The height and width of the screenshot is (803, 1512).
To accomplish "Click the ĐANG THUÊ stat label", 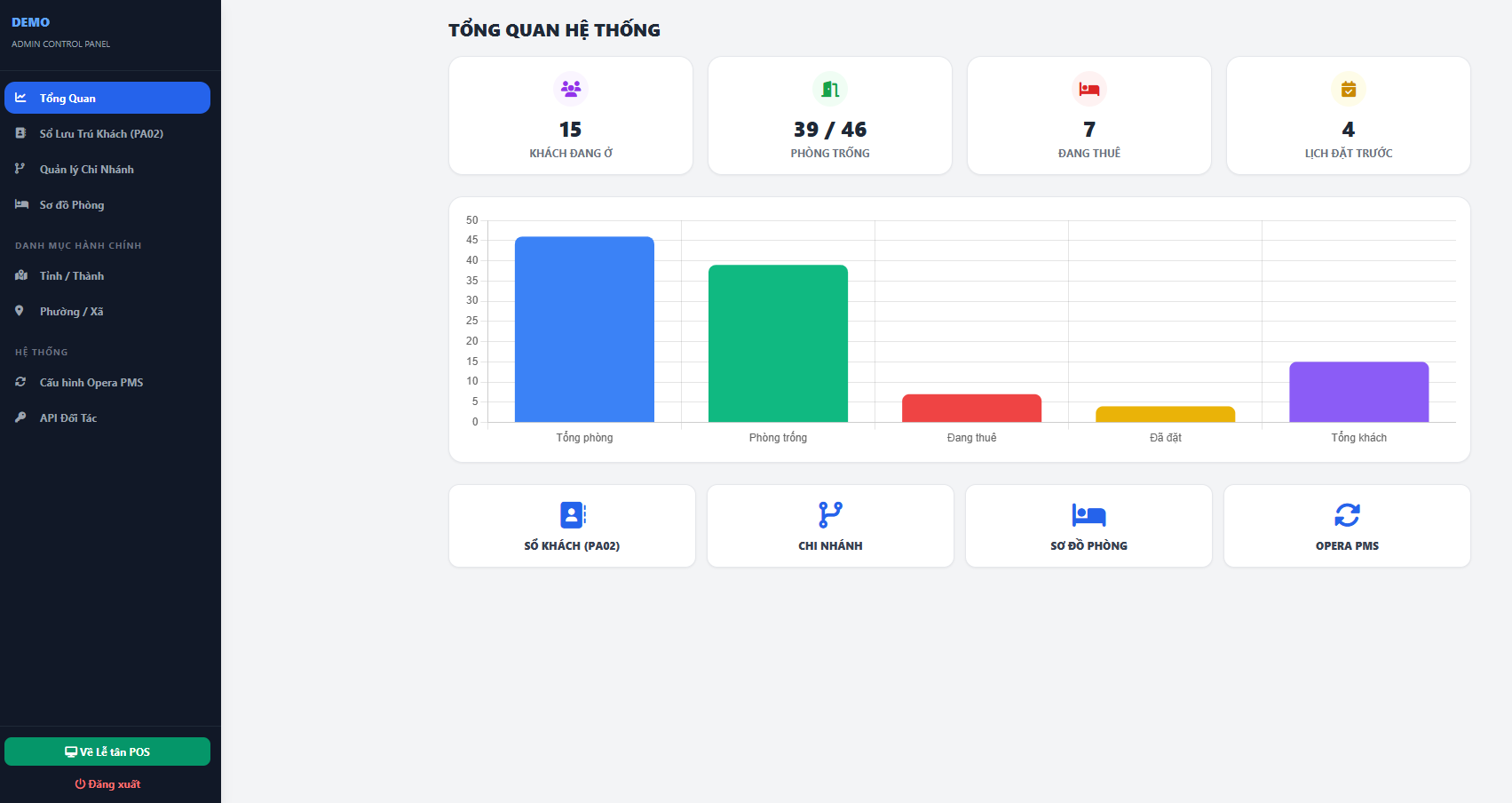I will pyautogui.click(x=1089, y=154).
